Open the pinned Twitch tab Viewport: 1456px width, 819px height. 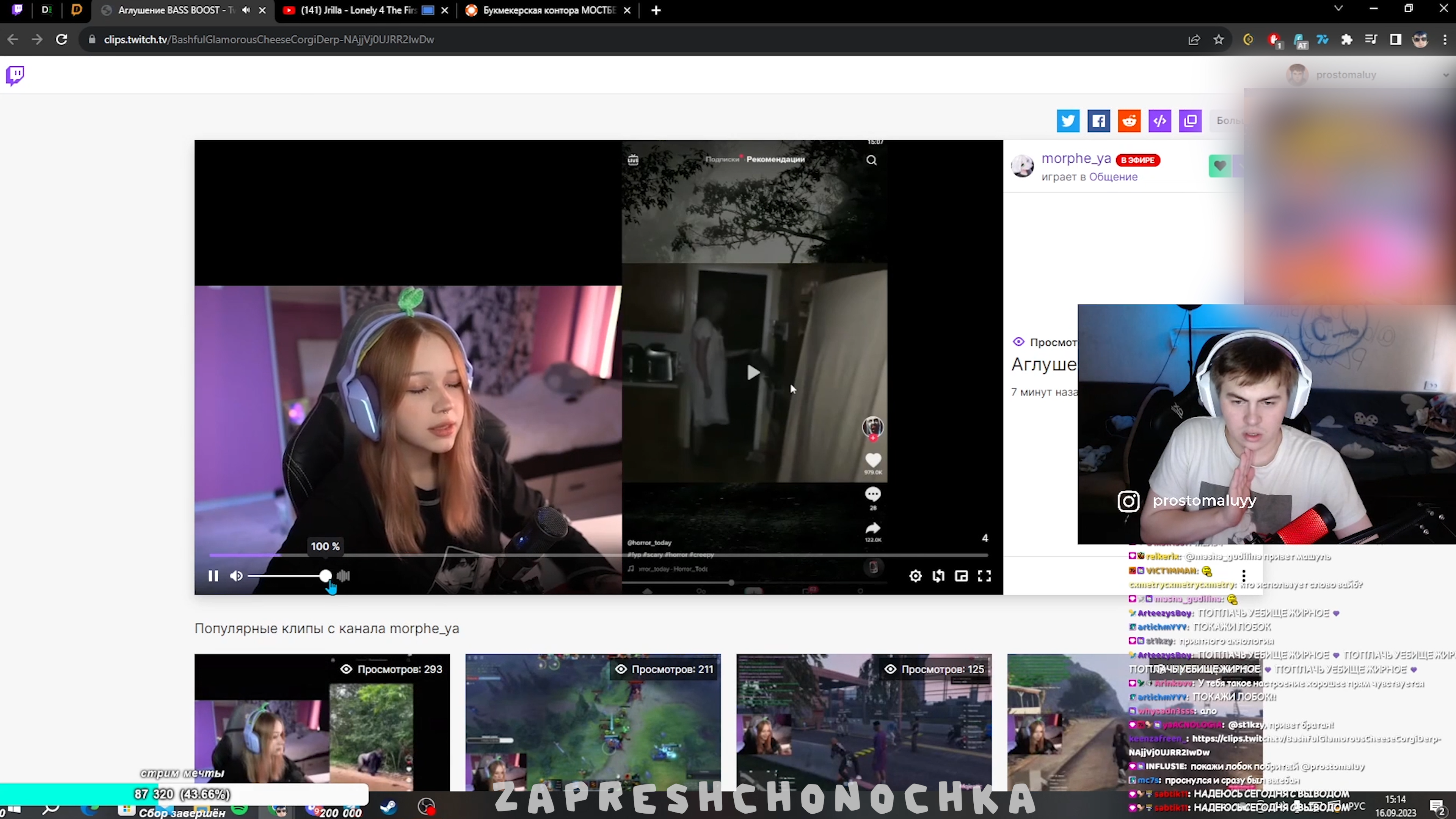(17, 9)
